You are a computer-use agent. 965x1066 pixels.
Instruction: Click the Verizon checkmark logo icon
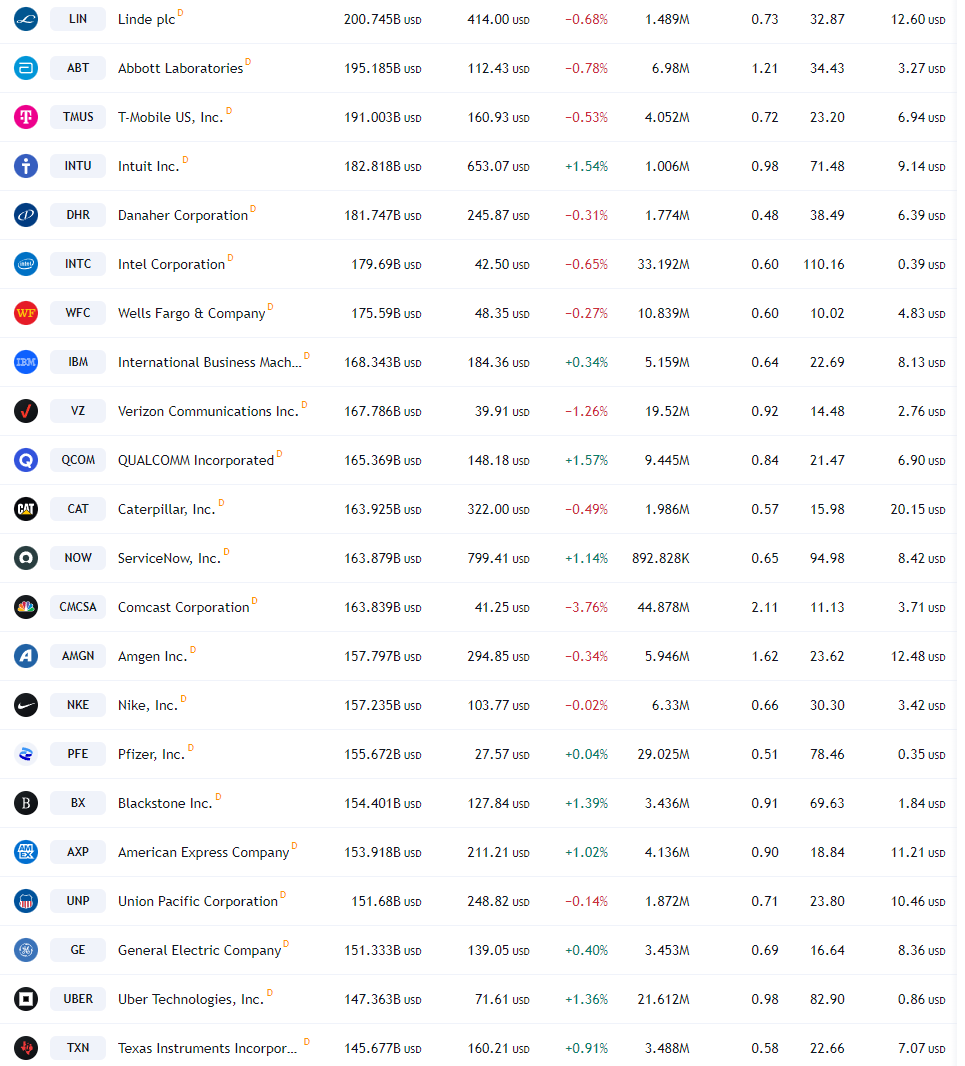pos(26,411)
